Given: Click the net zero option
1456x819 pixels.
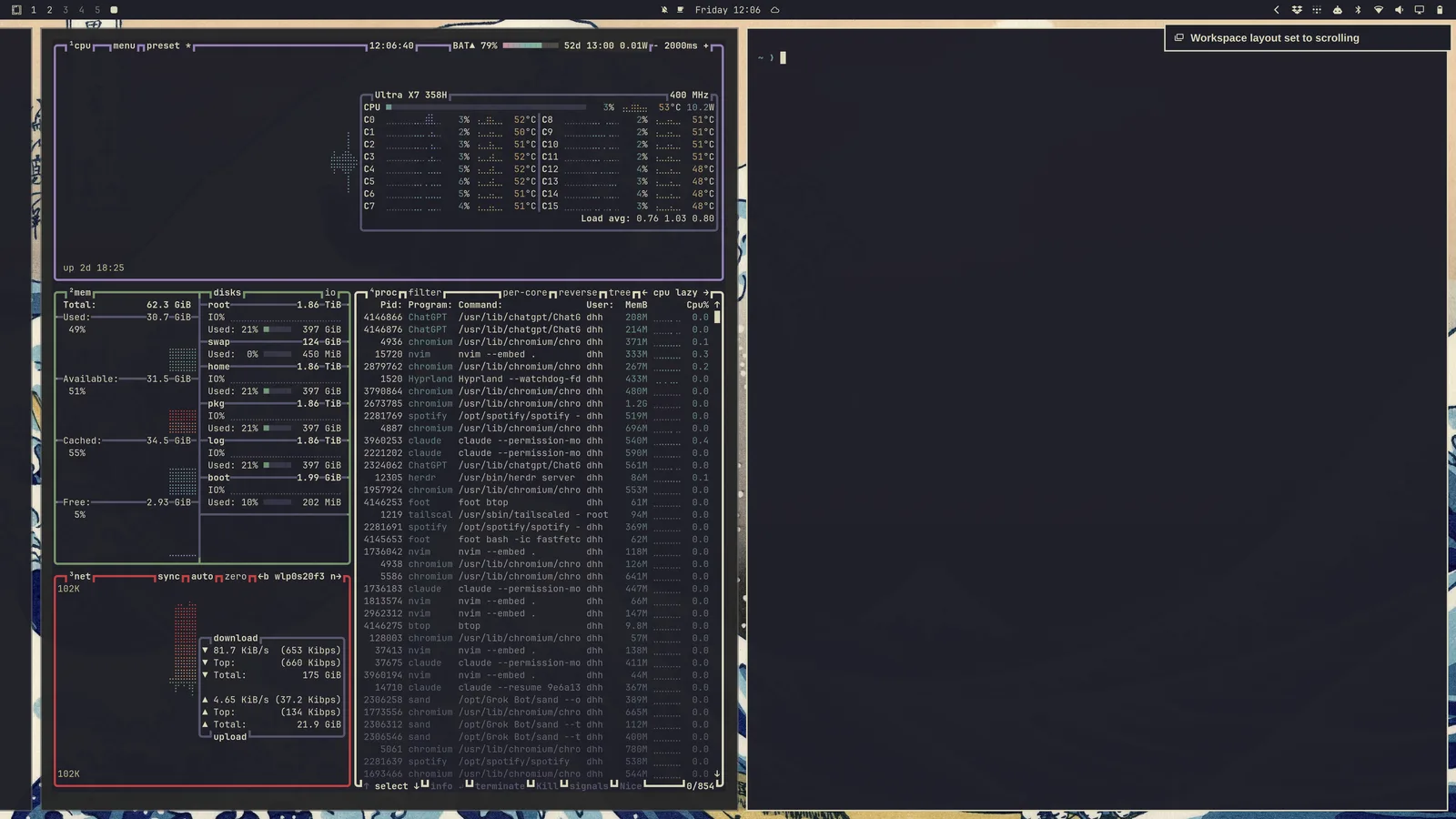Looking at the screenshot, I should 236,577.
